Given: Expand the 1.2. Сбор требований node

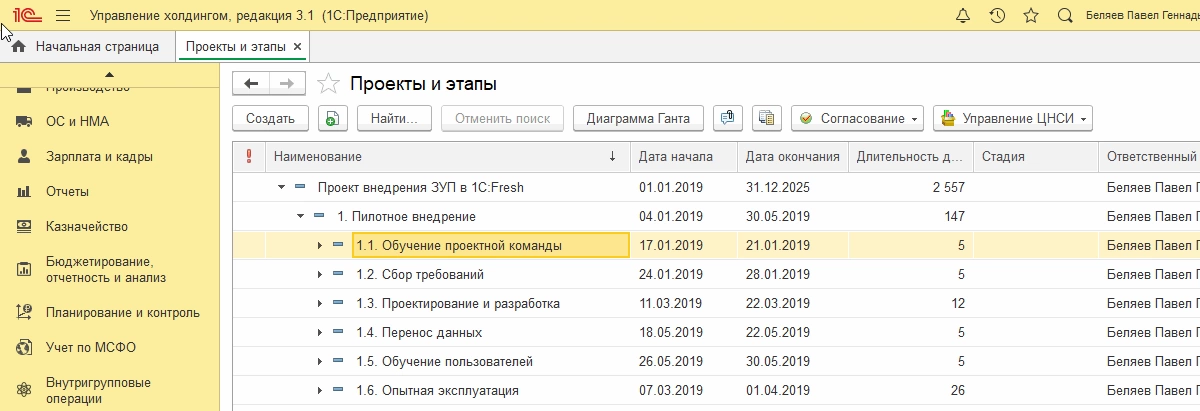Looking at the screenshot, I should 320,274.
